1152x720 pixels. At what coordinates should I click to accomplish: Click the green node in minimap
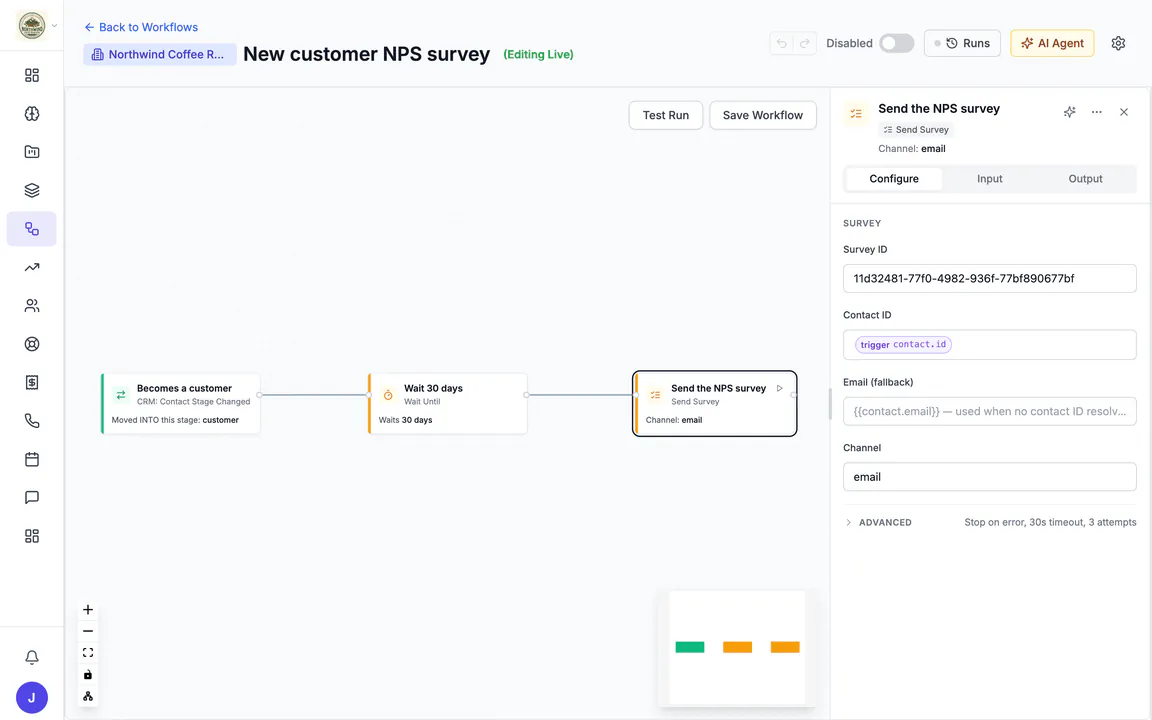pos(690,647)
